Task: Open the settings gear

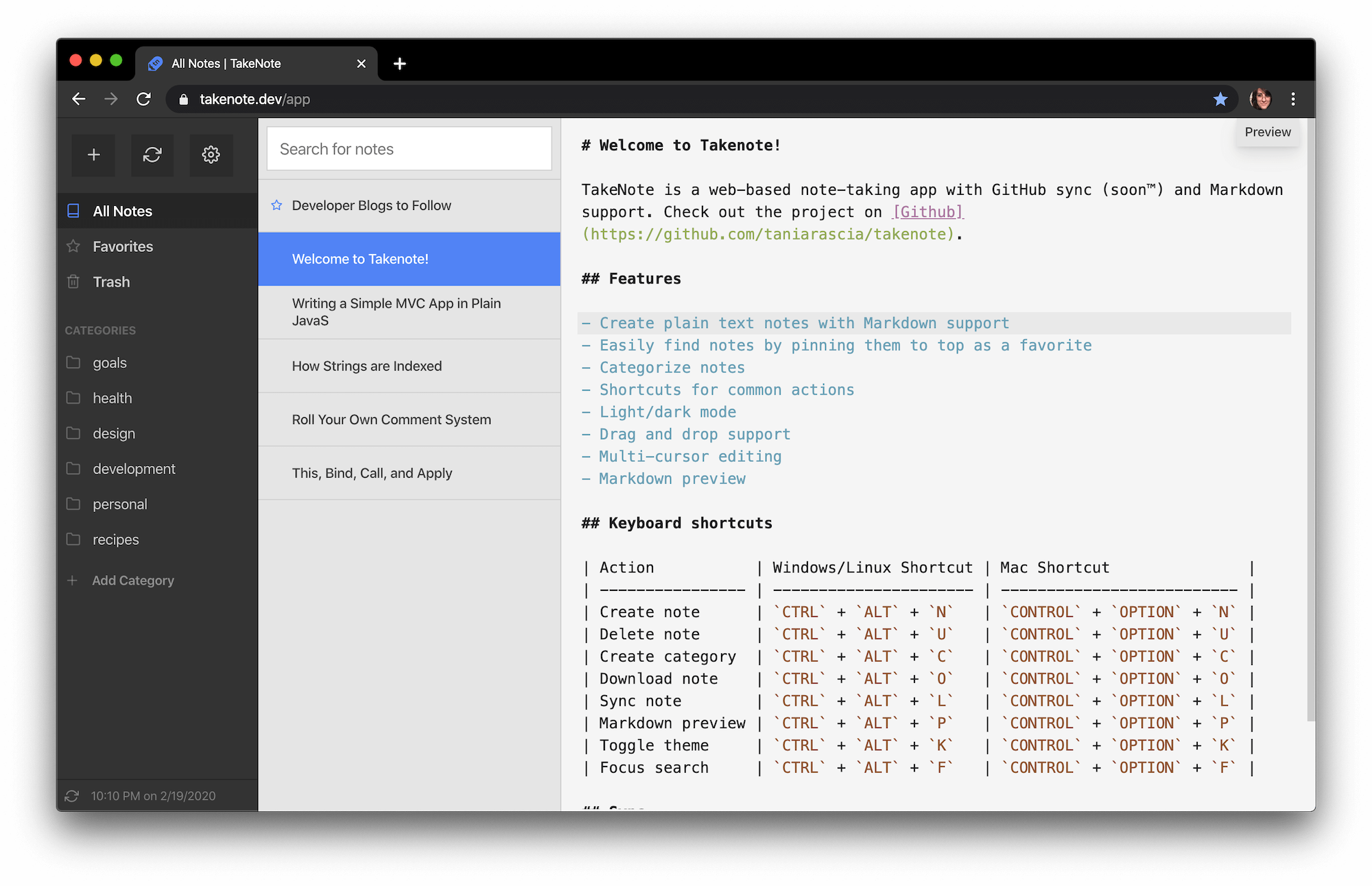Action: (x=211, y=155)
